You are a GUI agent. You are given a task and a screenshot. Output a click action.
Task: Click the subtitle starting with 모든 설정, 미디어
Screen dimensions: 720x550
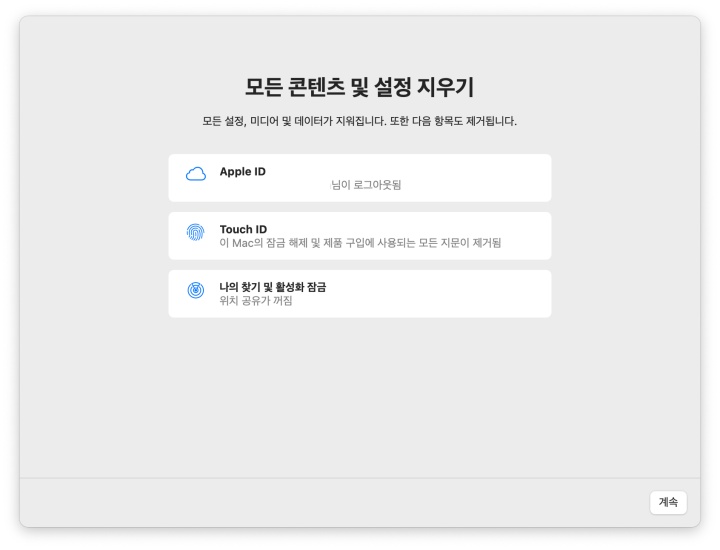click(360, 121)
